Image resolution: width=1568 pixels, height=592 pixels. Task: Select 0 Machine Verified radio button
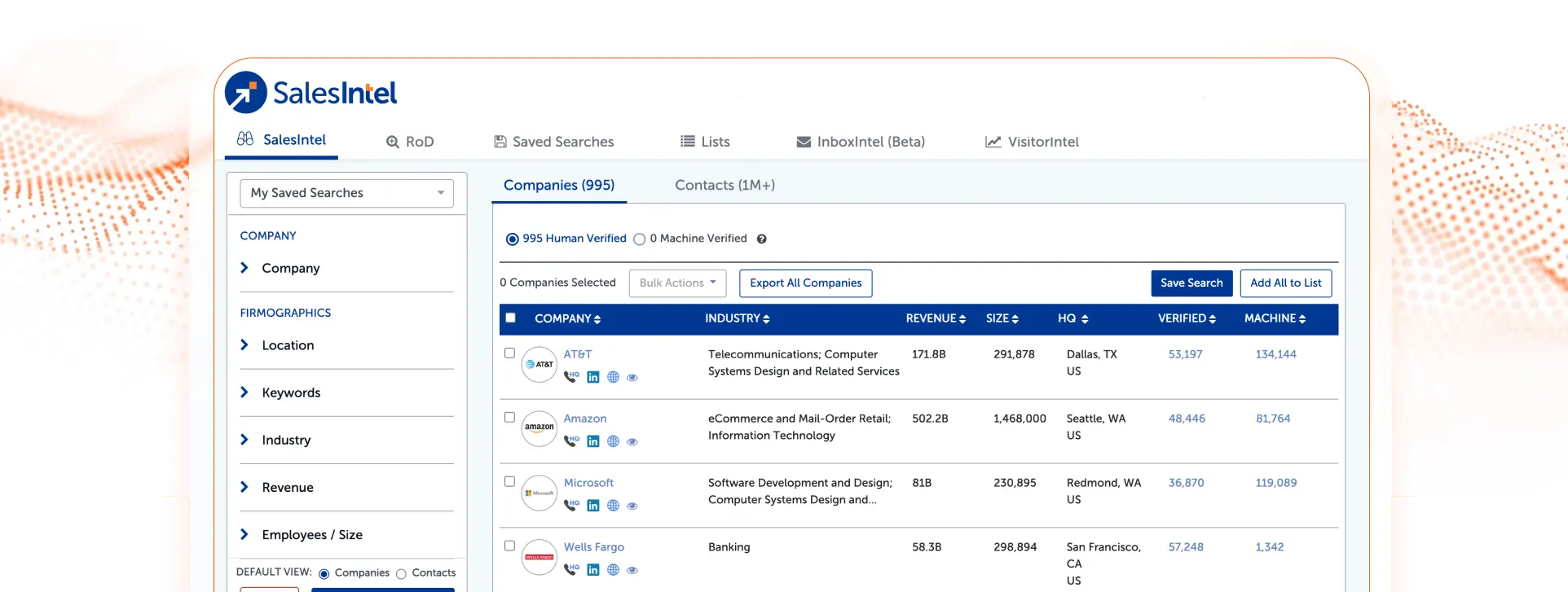(x=640, y=239)
